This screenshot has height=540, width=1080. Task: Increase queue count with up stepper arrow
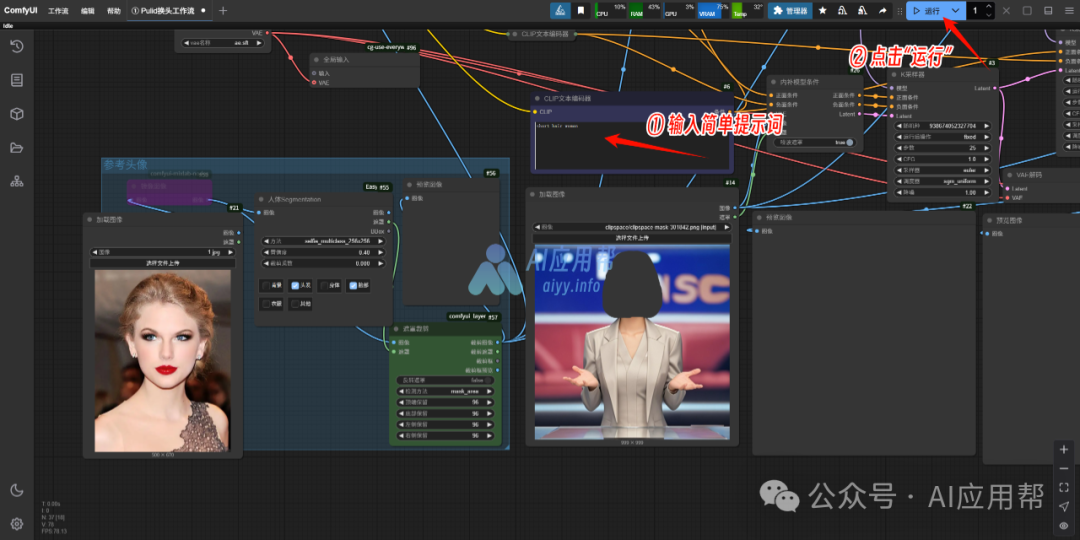[x=989, y=7]
